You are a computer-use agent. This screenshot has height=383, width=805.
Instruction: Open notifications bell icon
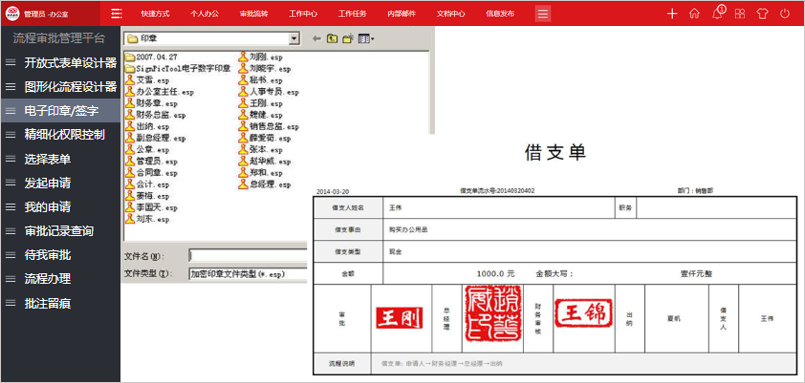tap(717, 13)
